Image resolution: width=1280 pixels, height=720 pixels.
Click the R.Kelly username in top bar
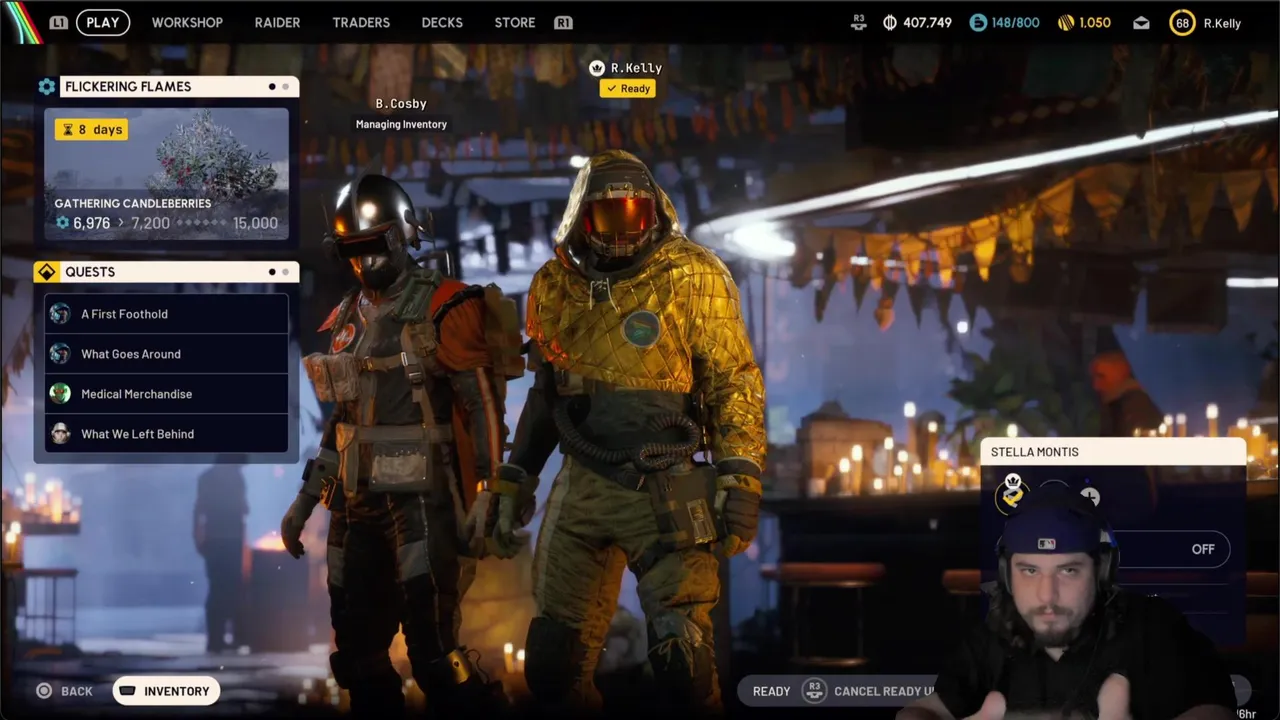tap(1222, 23)
